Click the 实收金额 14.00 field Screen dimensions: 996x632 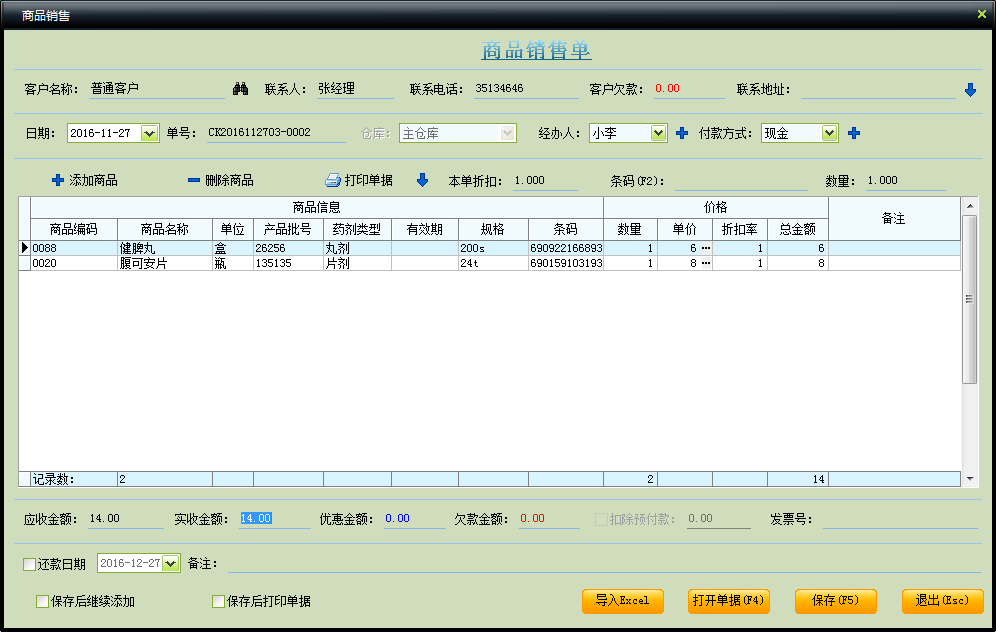point(275,519)
